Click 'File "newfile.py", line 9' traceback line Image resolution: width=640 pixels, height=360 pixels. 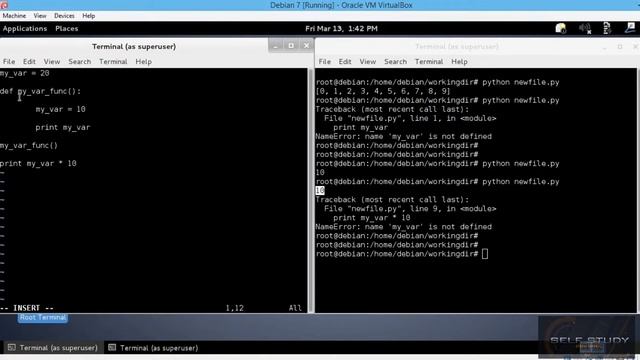[x=410, y=209]
